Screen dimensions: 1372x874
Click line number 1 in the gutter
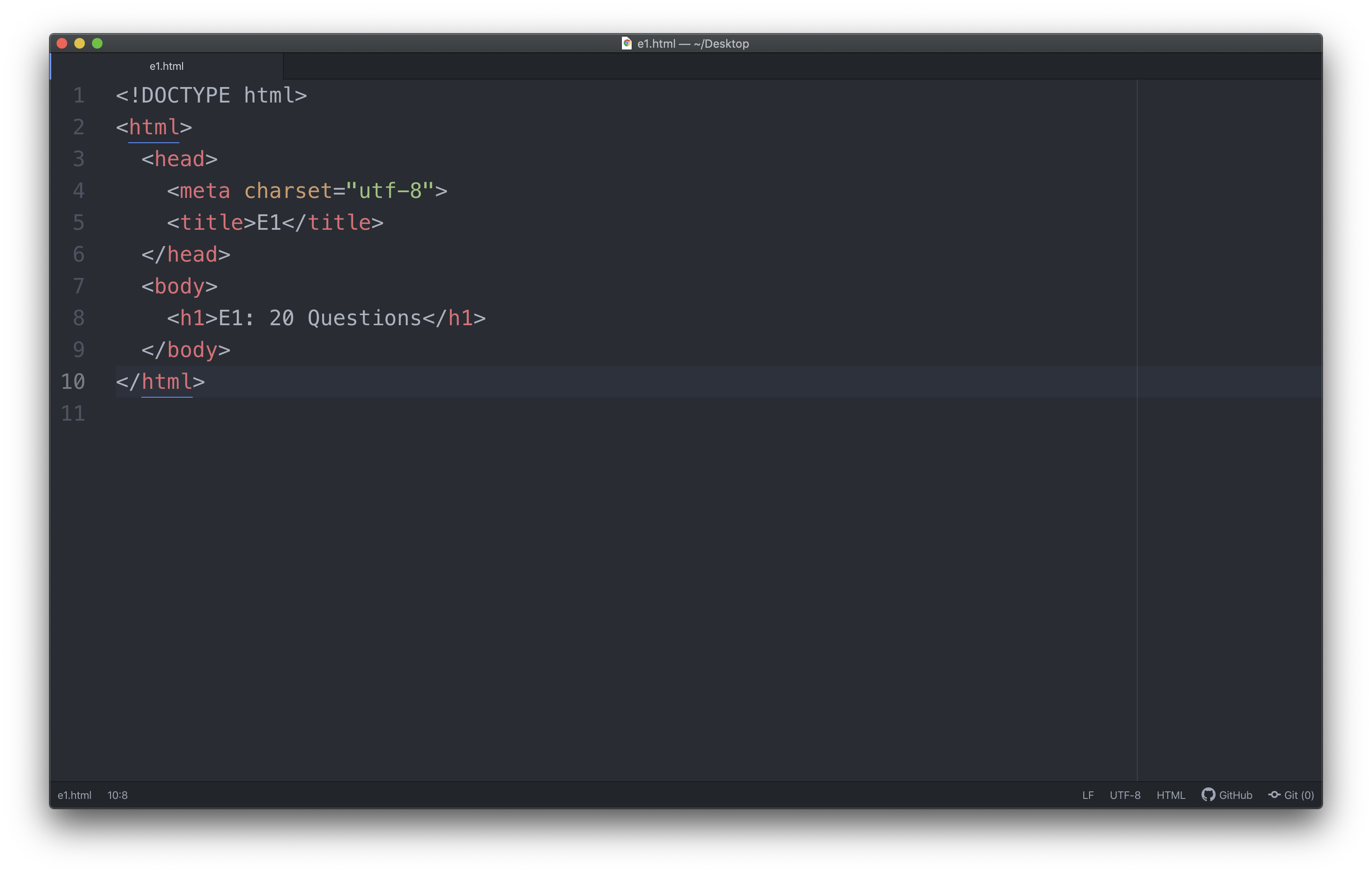(x=79, y=95)
